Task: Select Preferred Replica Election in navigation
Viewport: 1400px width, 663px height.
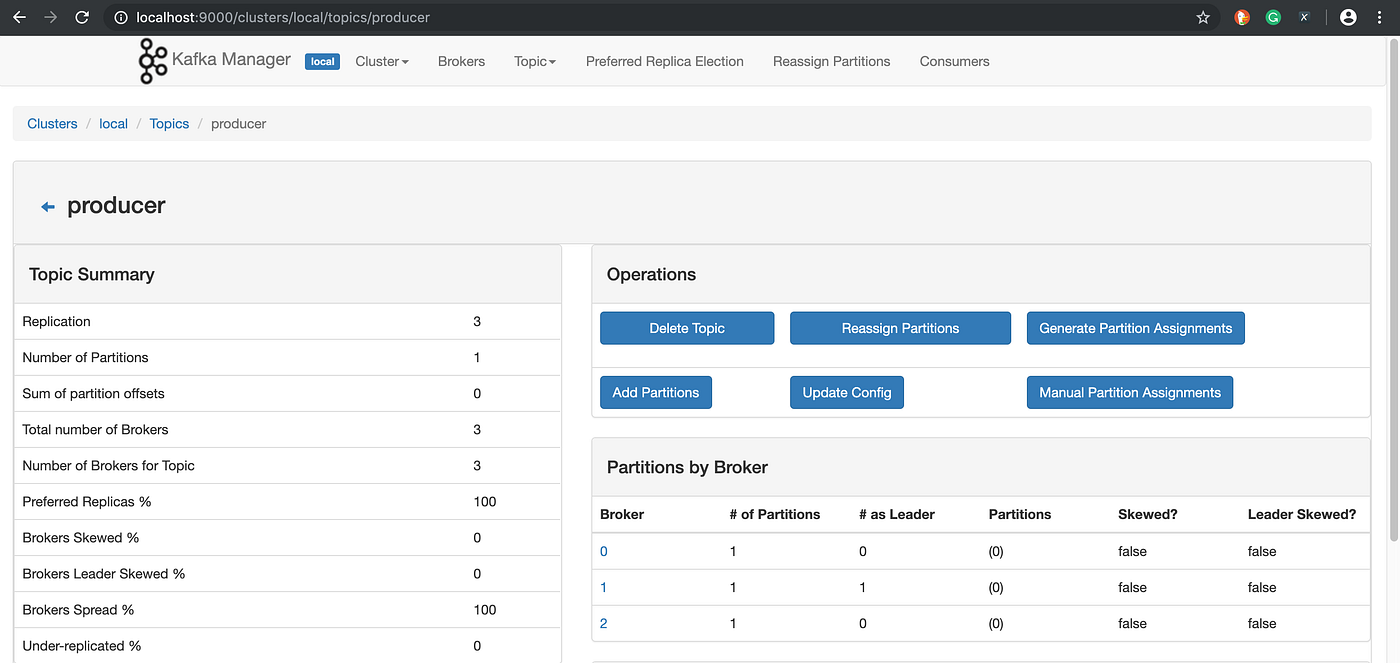Action: point(664,61)
